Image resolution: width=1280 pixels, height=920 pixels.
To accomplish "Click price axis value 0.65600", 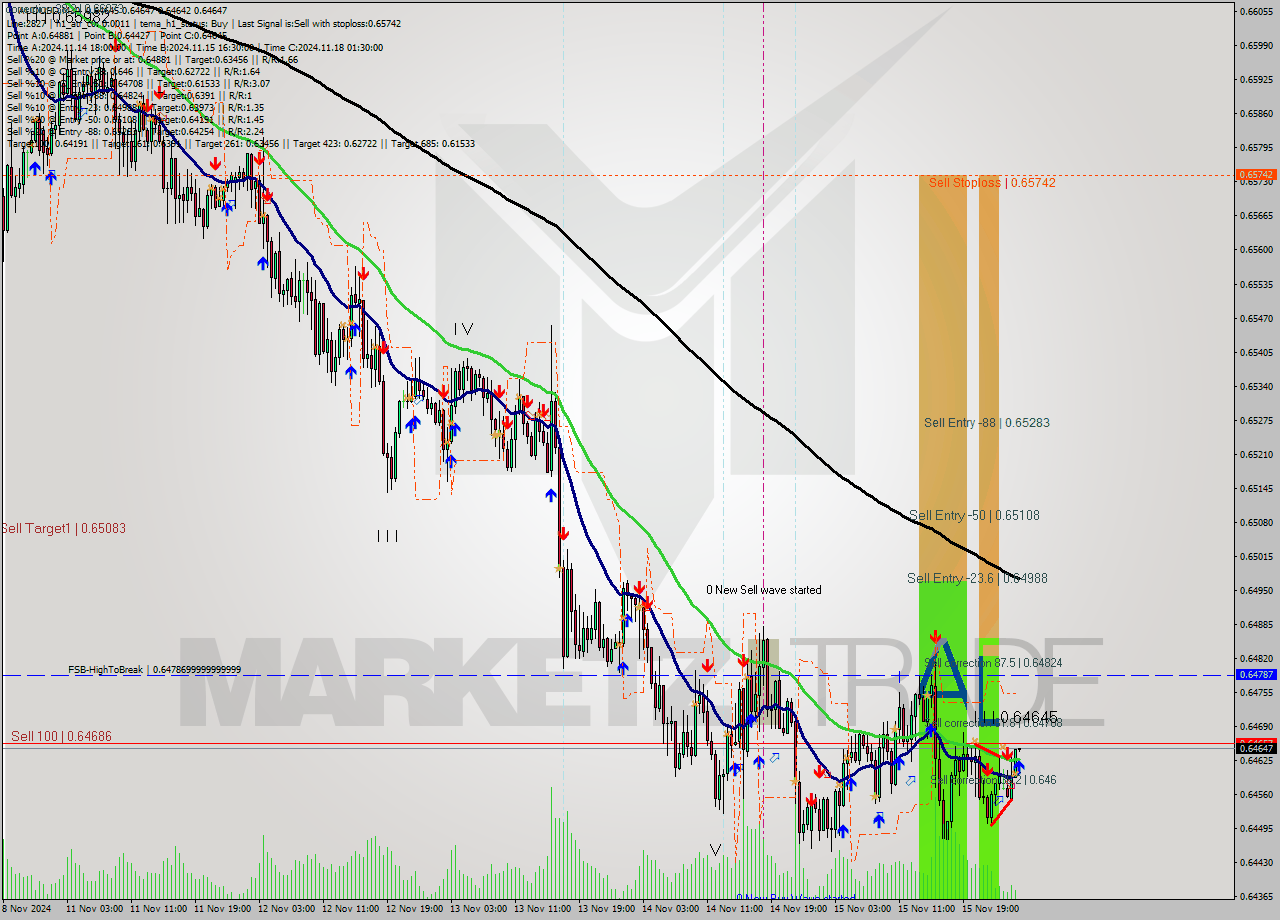I will pyautogui.click(x=1257, y=250).
